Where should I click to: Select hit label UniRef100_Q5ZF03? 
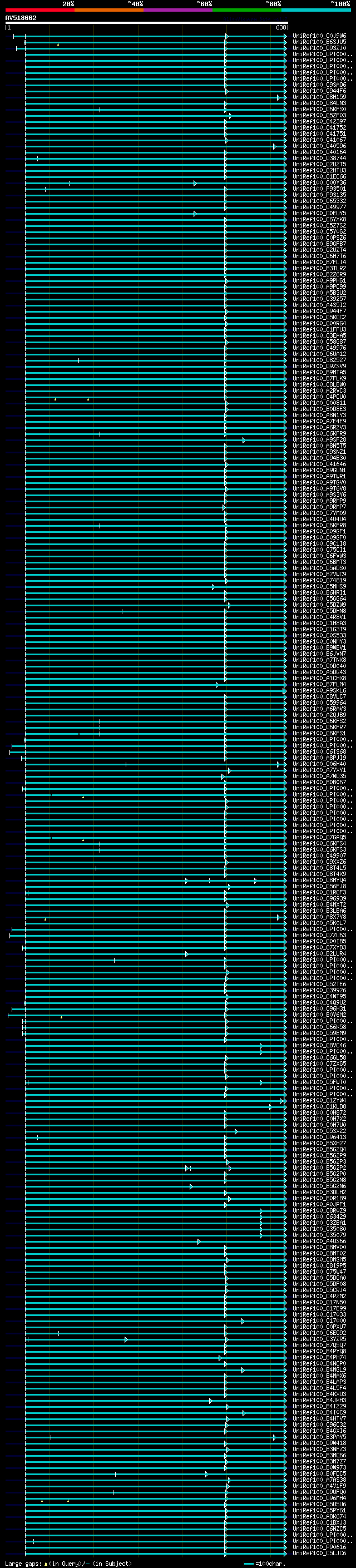[319, 116]
